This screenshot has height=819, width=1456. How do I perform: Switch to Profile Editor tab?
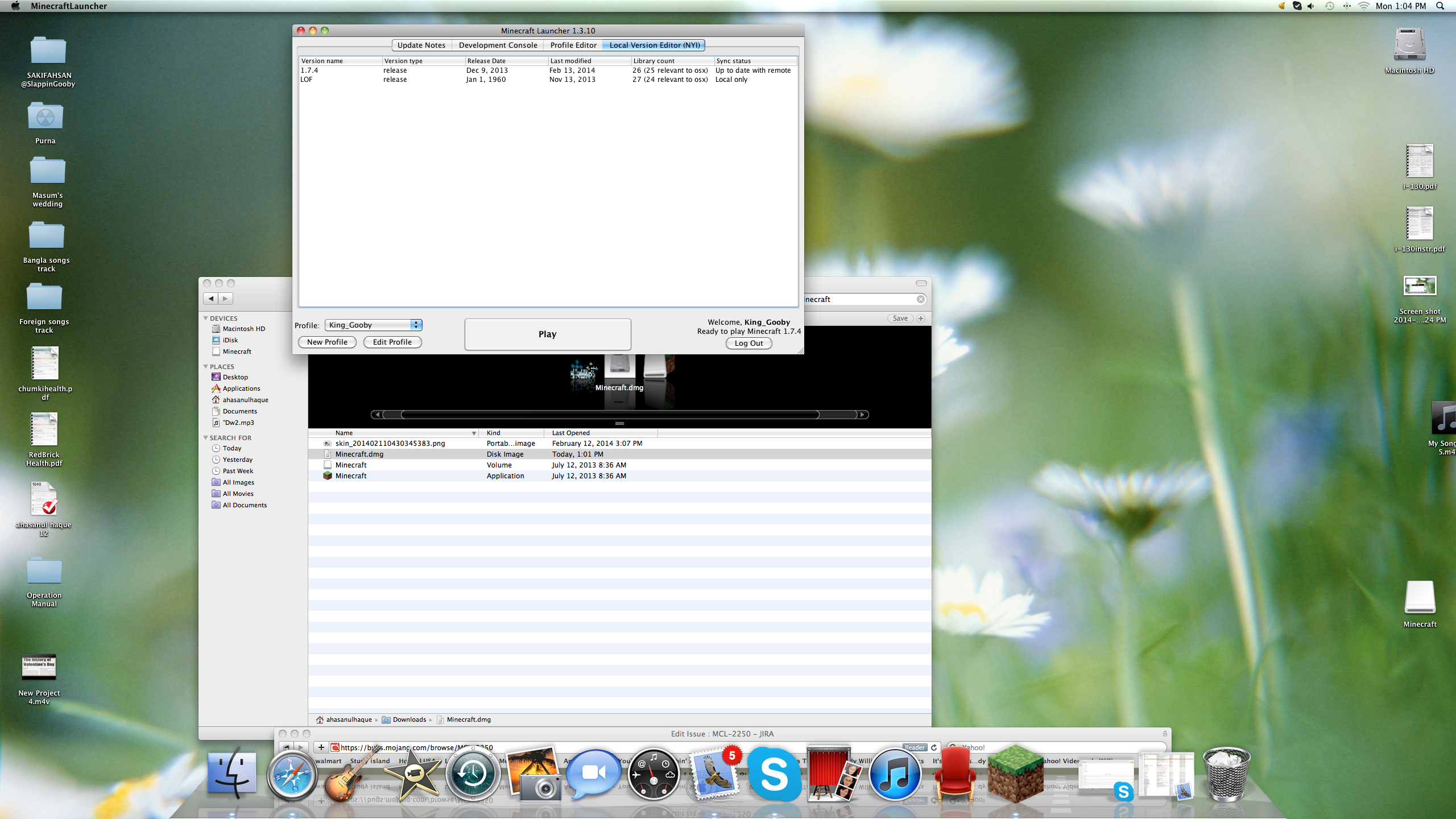click(x=573, y=45)
